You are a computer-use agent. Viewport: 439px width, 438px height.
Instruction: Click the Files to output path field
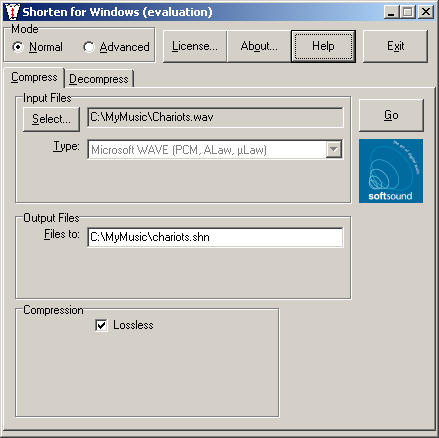[215, 237]
